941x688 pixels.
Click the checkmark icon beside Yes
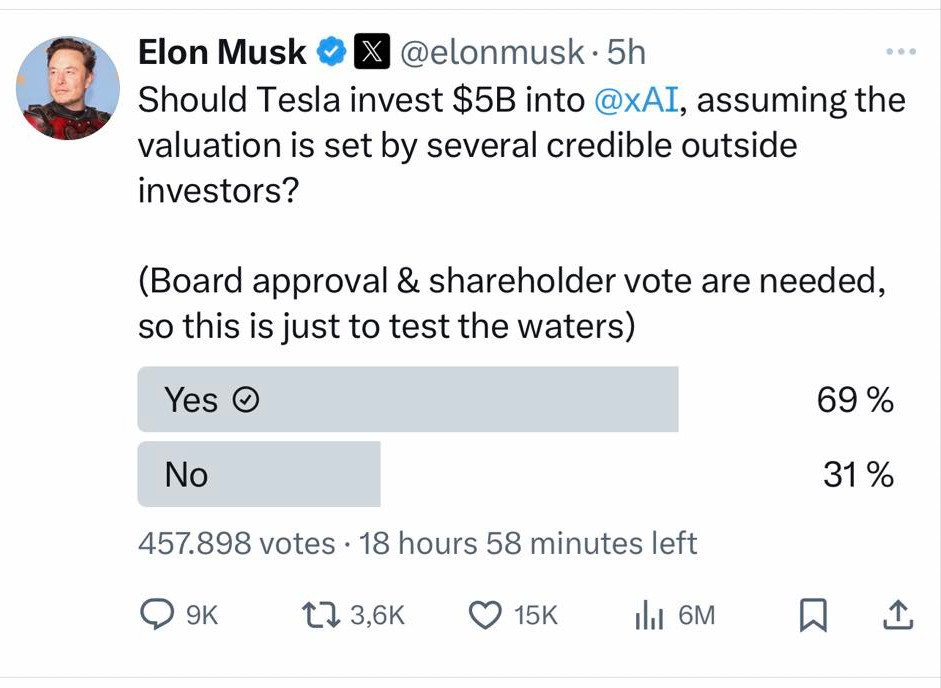(246, 401)
